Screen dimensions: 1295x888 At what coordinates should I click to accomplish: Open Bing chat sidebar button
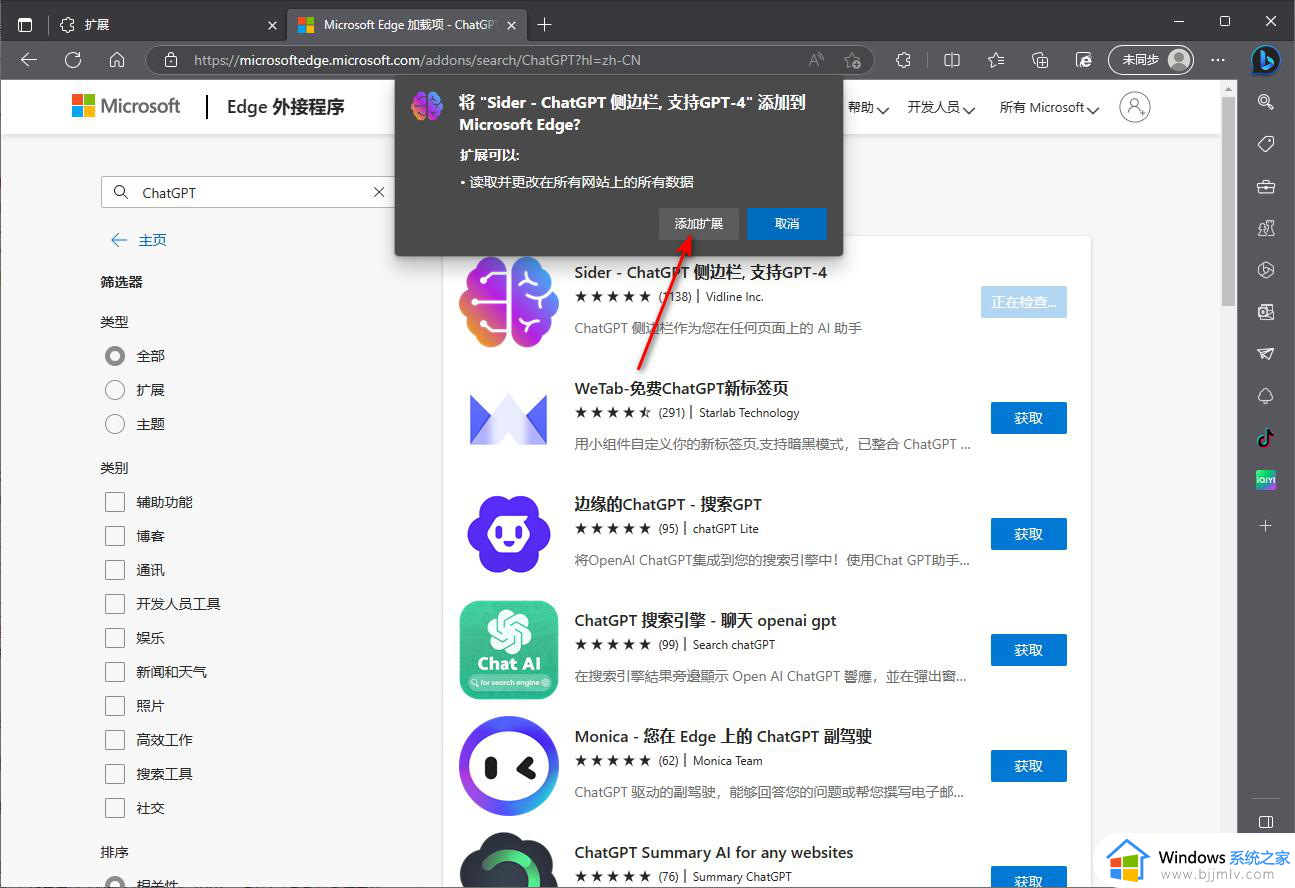1265,60
